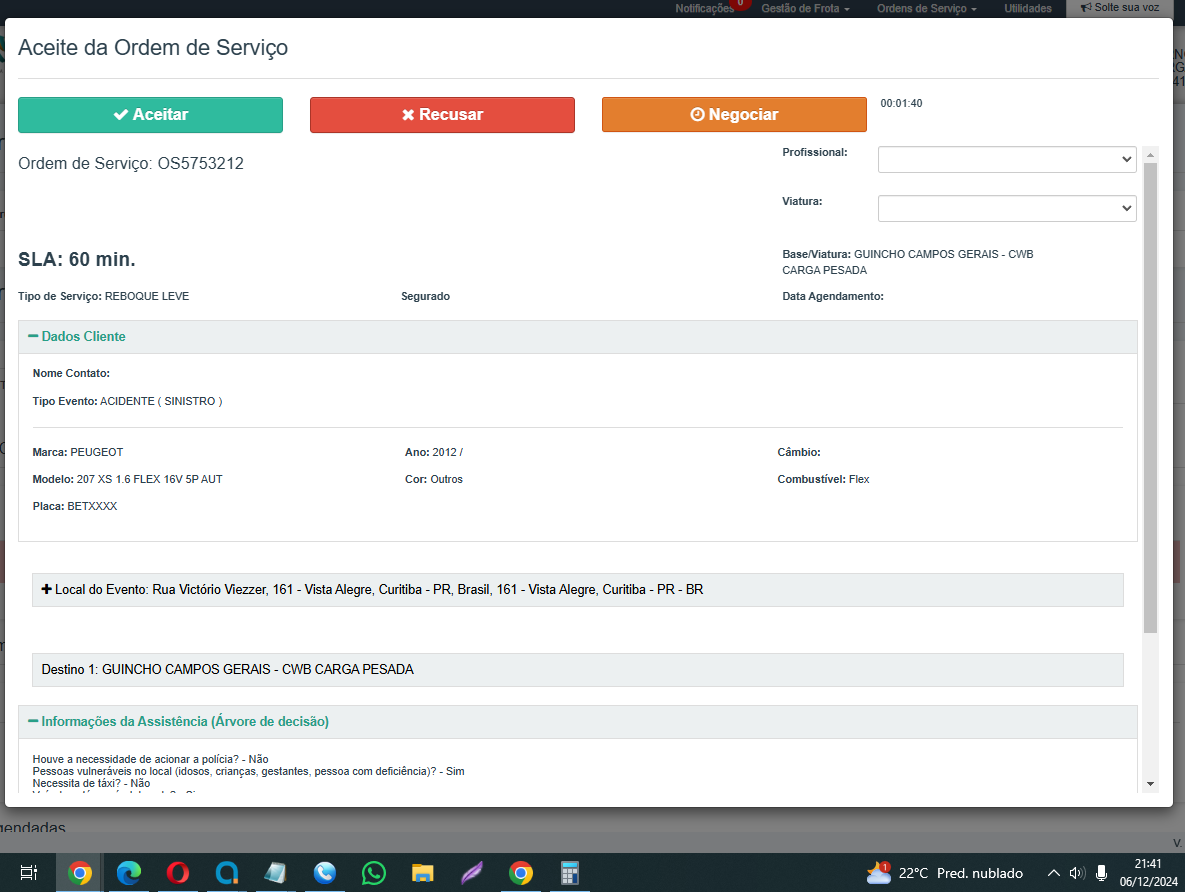
Task: Select the Destino 1 panel row
Action: click(x=577, y=670)
